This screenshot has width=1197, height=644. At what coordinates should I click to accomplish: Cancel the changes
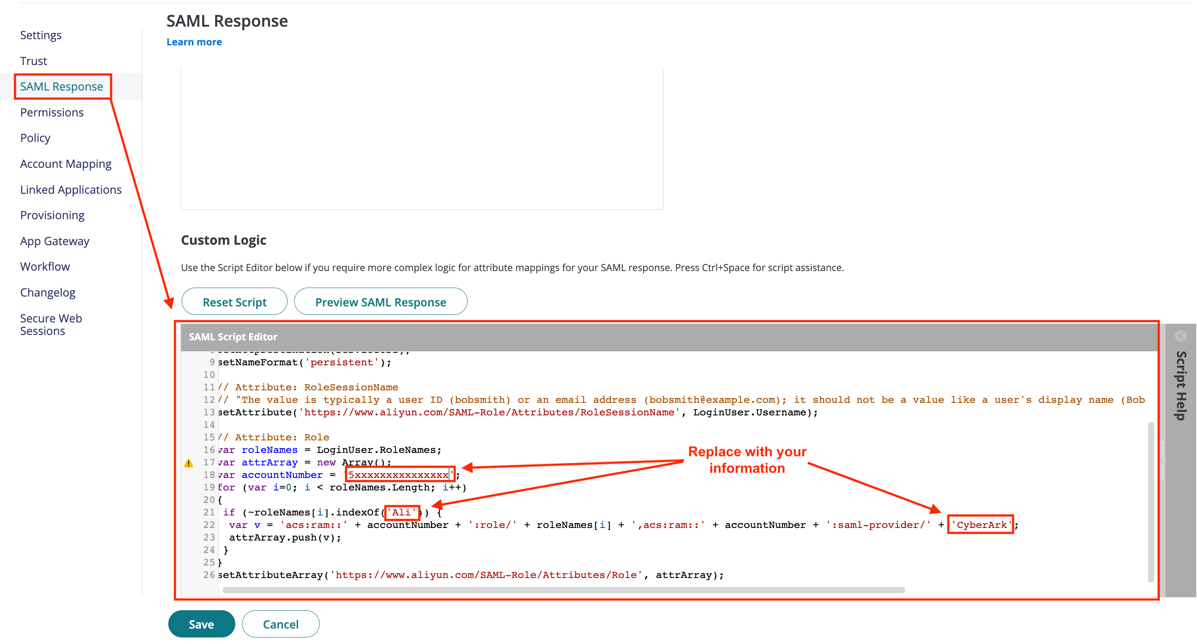(281, 624)
